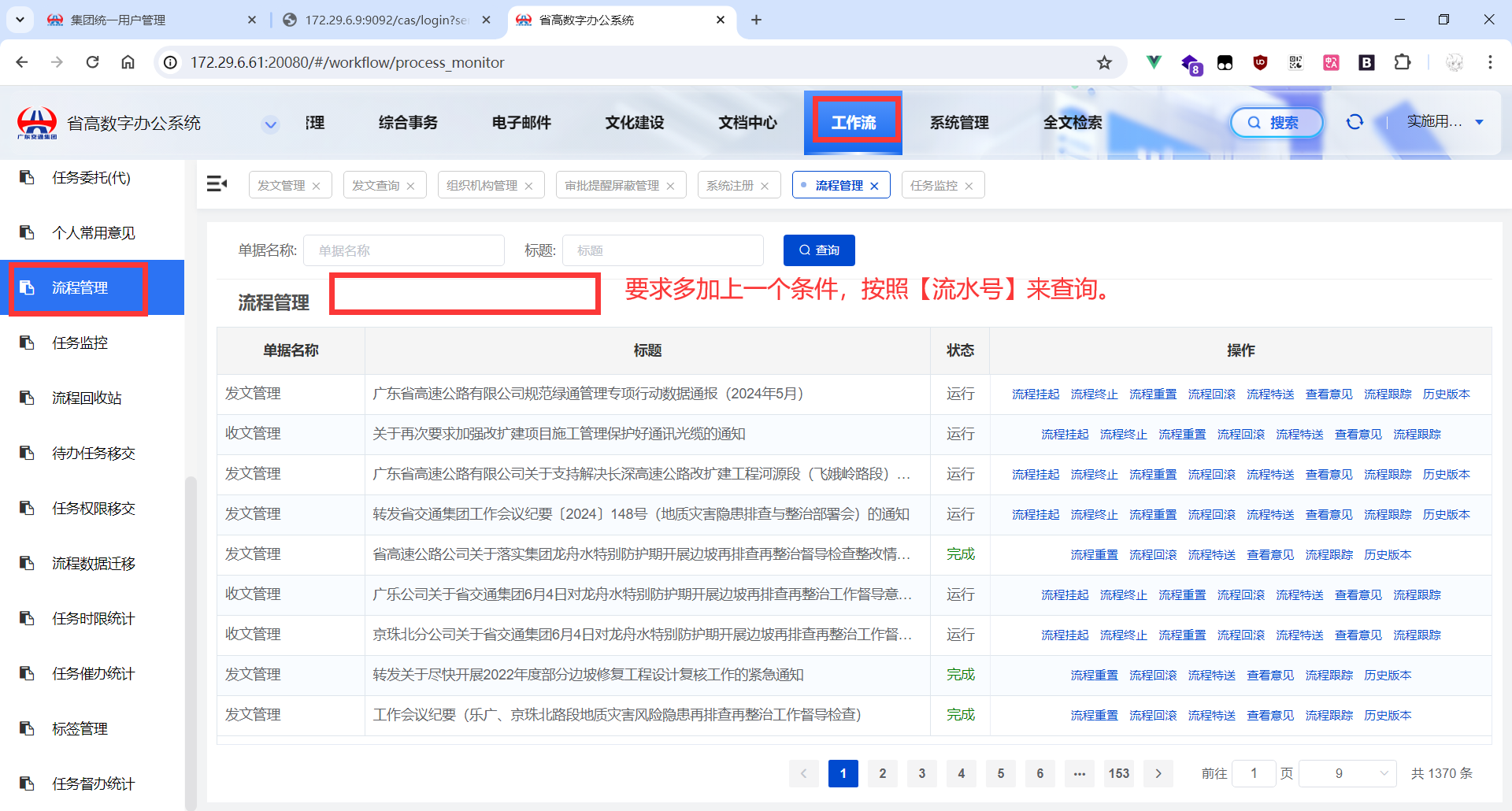Go to page 3 in pagination
The width and height of the screenshot is (1512, 811).
pos(921,773)
